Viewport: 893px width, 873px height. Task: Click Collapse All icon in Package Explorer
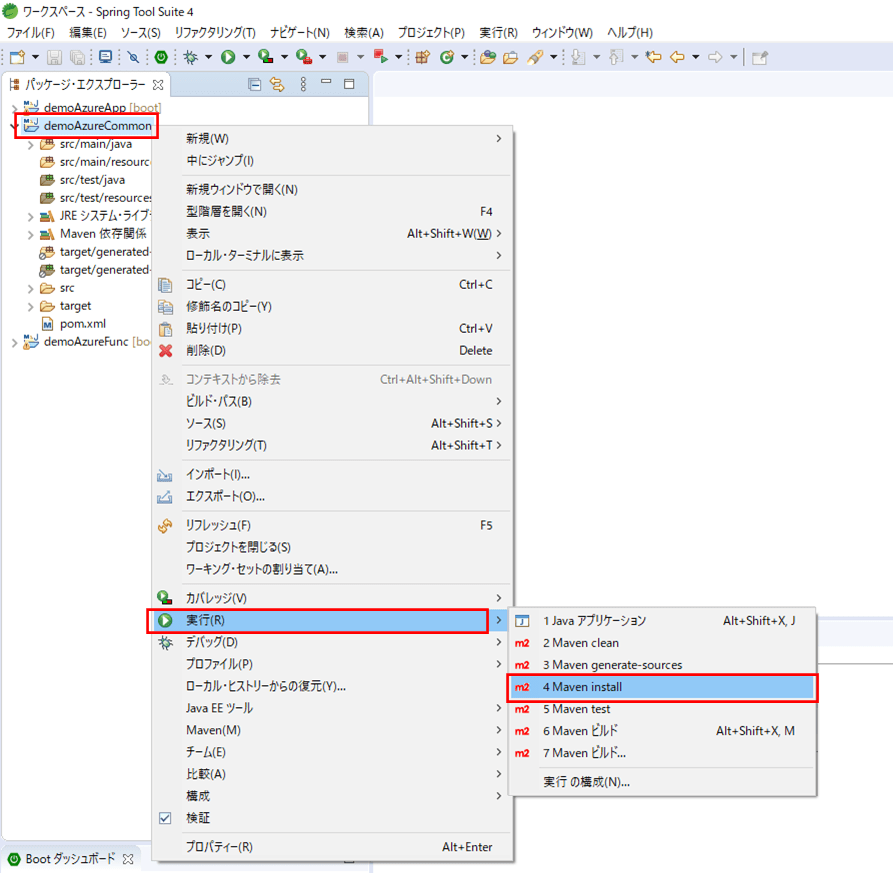[254, 85]
